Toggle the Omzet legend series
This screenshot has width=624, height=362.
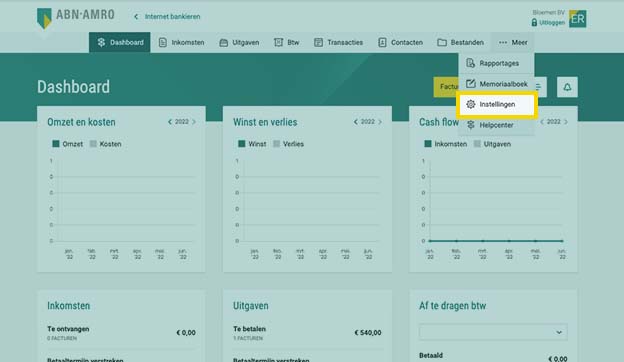68,144
